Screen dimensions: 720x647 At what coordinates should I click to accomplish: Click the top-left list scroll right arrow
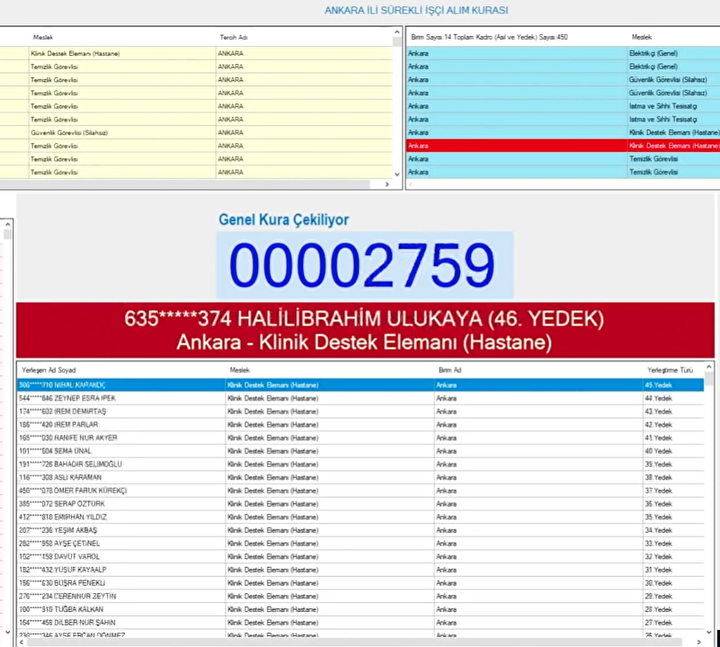[387, 184]
